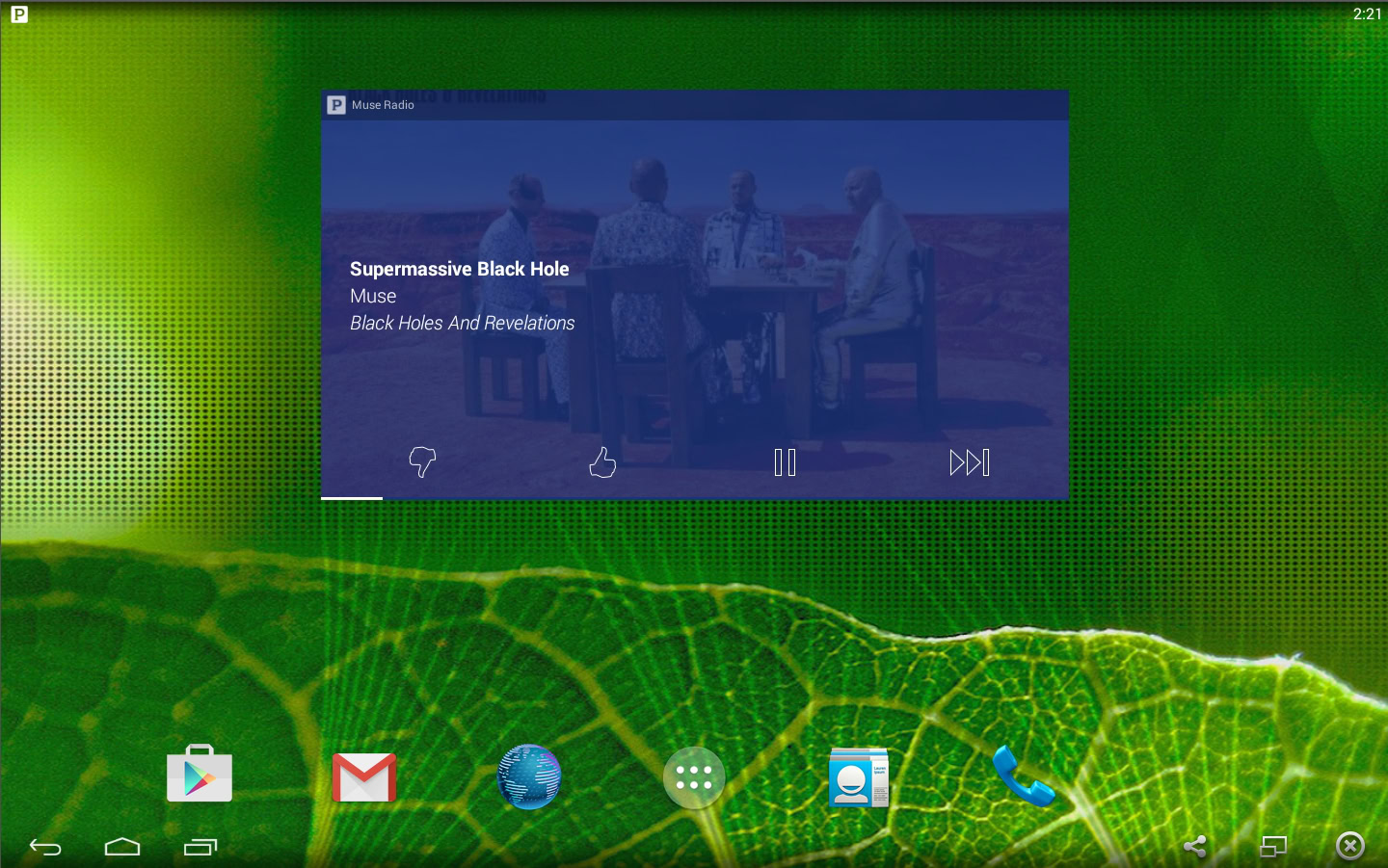Open Pandora notification in status bar
Viewport: 1388px width, 868px height.
coord(19,13)
